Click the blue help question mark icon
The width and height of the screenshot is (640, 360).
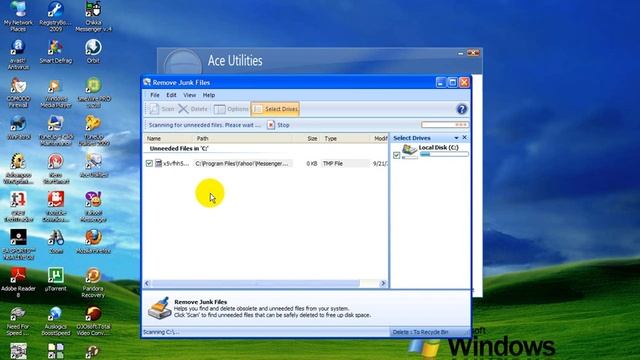(462, 109)
